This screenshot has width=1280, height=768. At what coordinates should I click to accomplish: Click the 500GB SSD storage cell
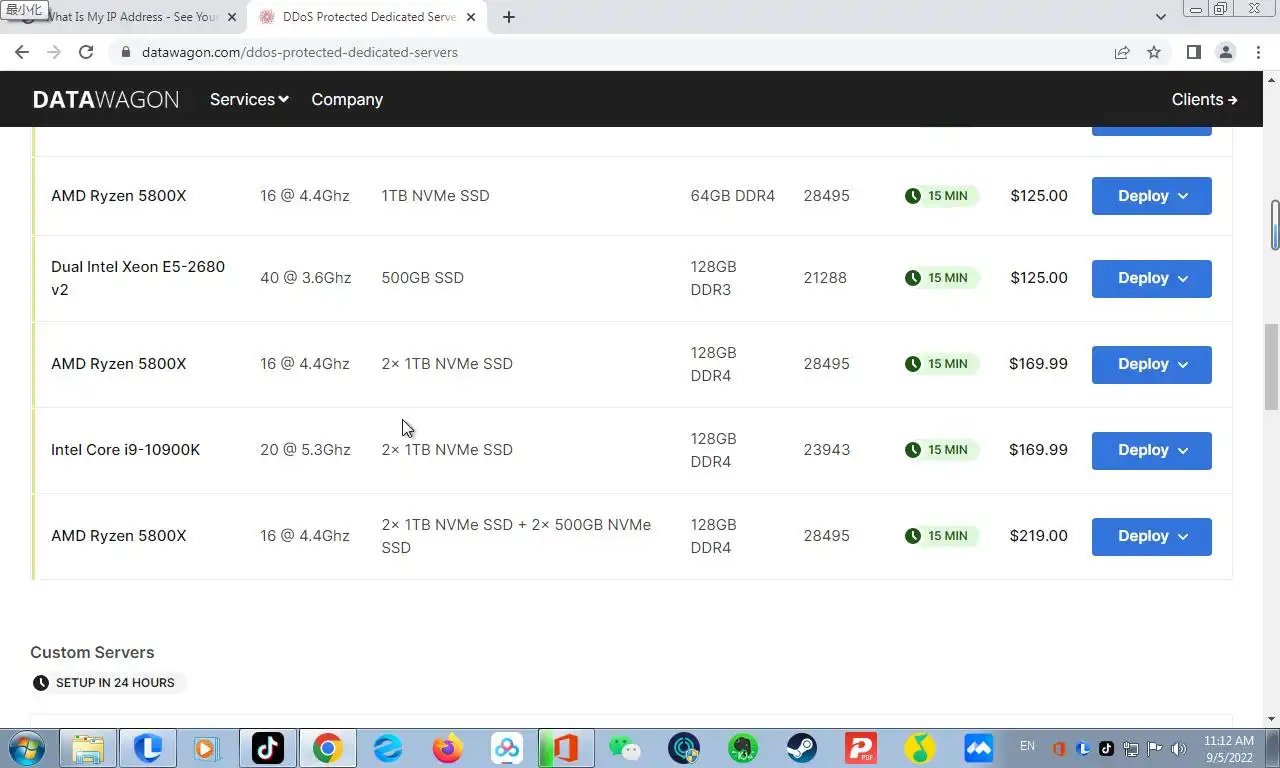[422, 278]
